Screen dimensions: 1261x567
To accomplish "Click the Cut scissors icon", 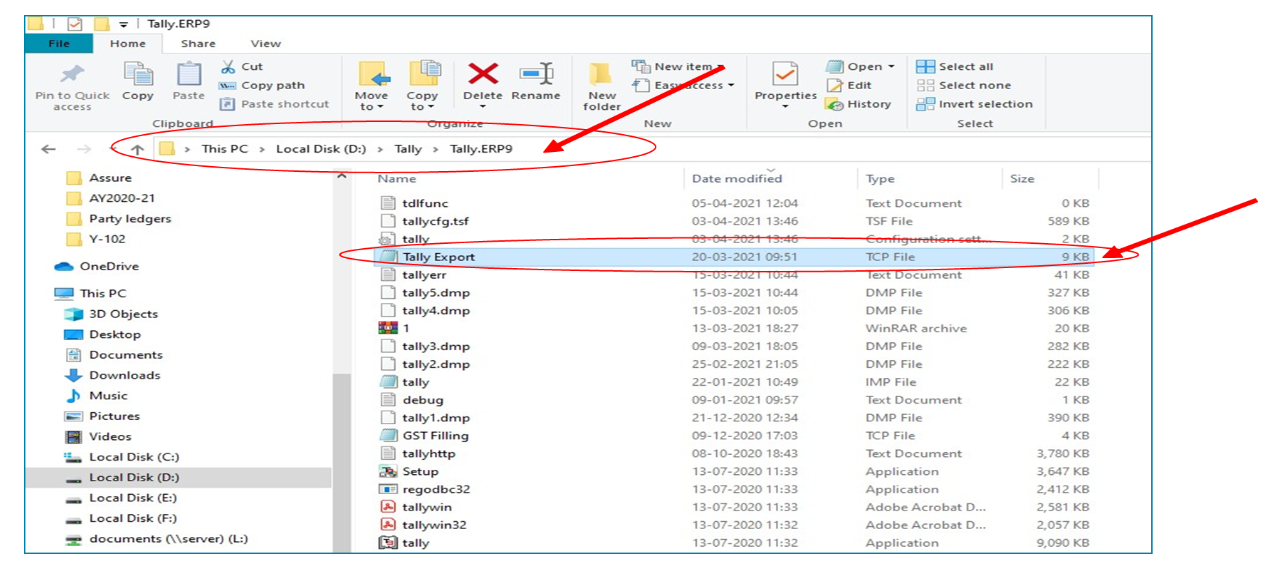I will (228, 66).
